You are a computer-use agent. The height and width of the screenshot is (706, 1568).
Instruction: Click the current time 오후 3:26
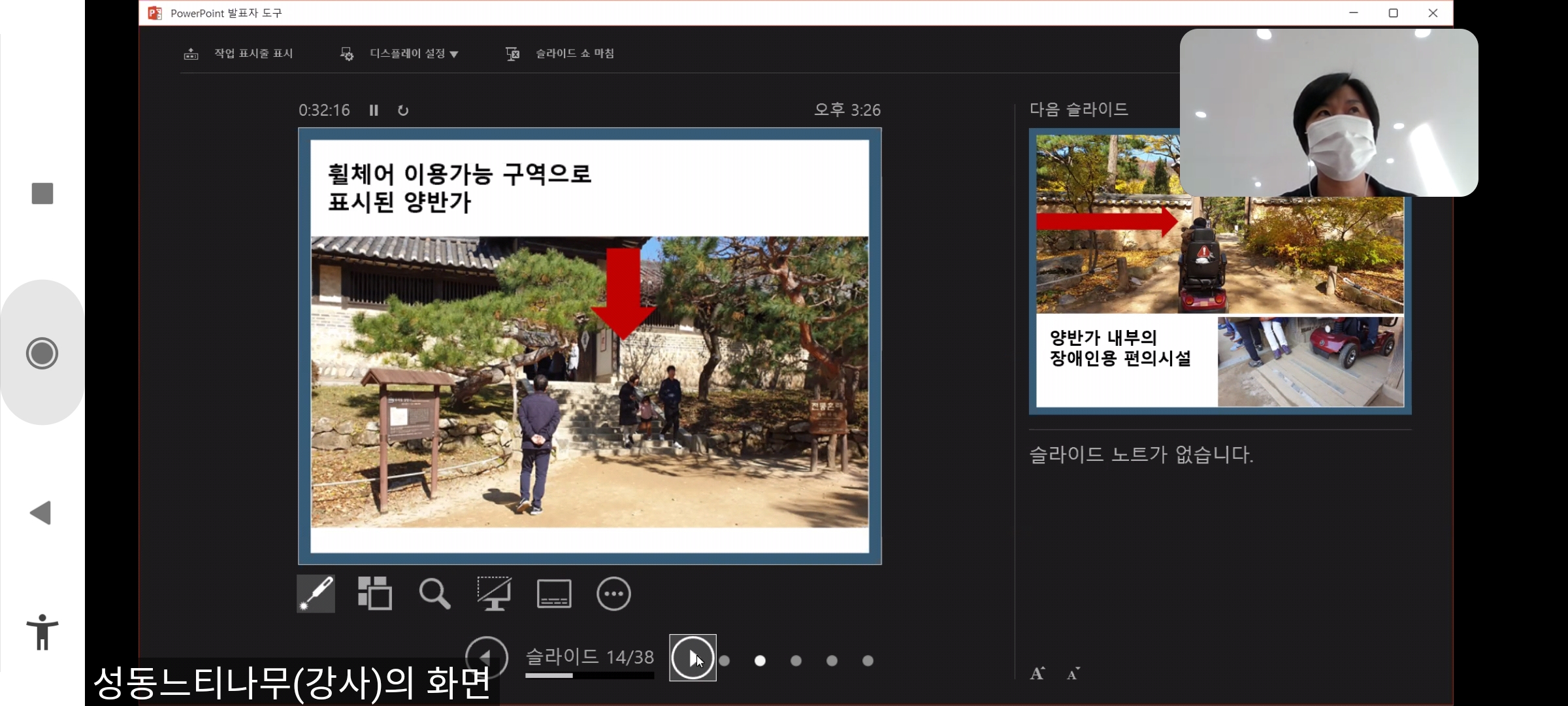pos(847,110)
